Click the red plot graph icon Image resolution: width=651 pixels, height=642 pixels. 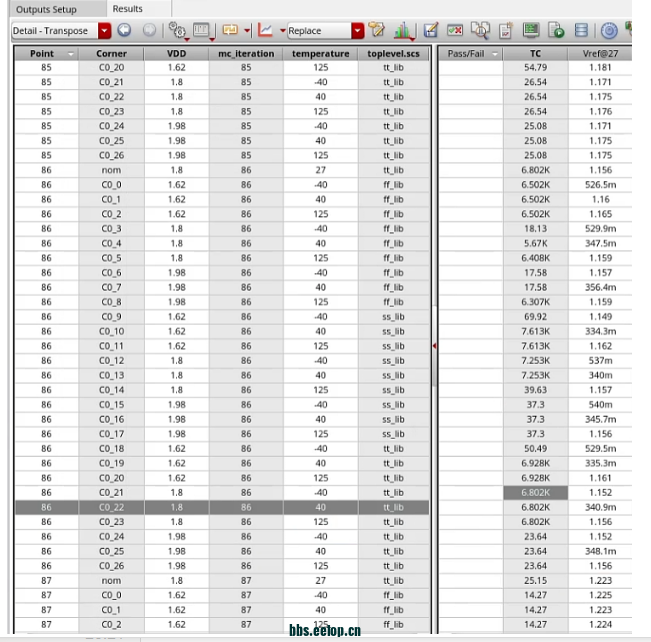tap(265, 30)
